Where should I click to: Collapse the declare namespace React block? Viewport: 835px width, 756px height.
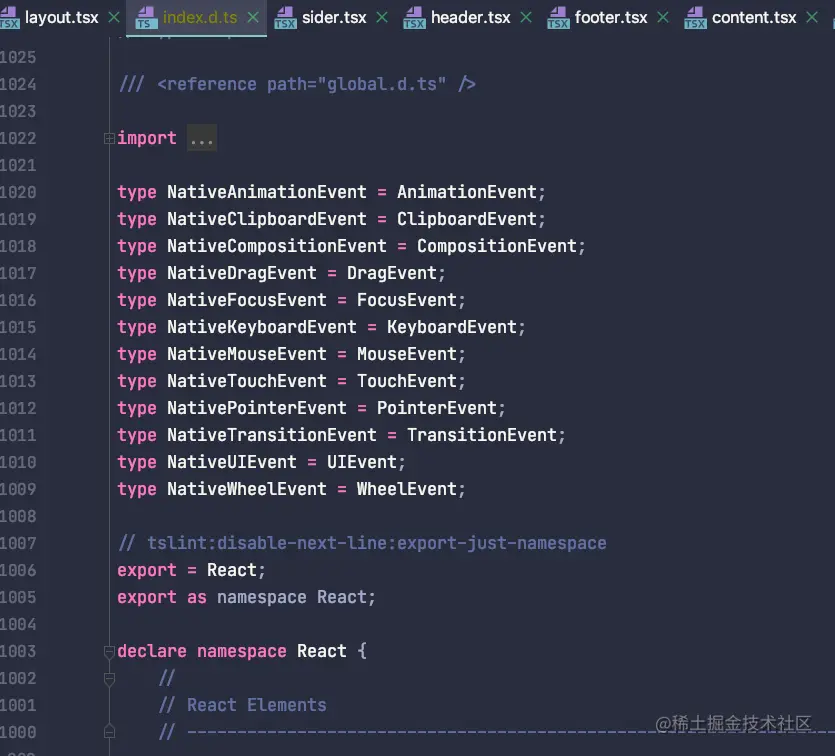(108, 651)
